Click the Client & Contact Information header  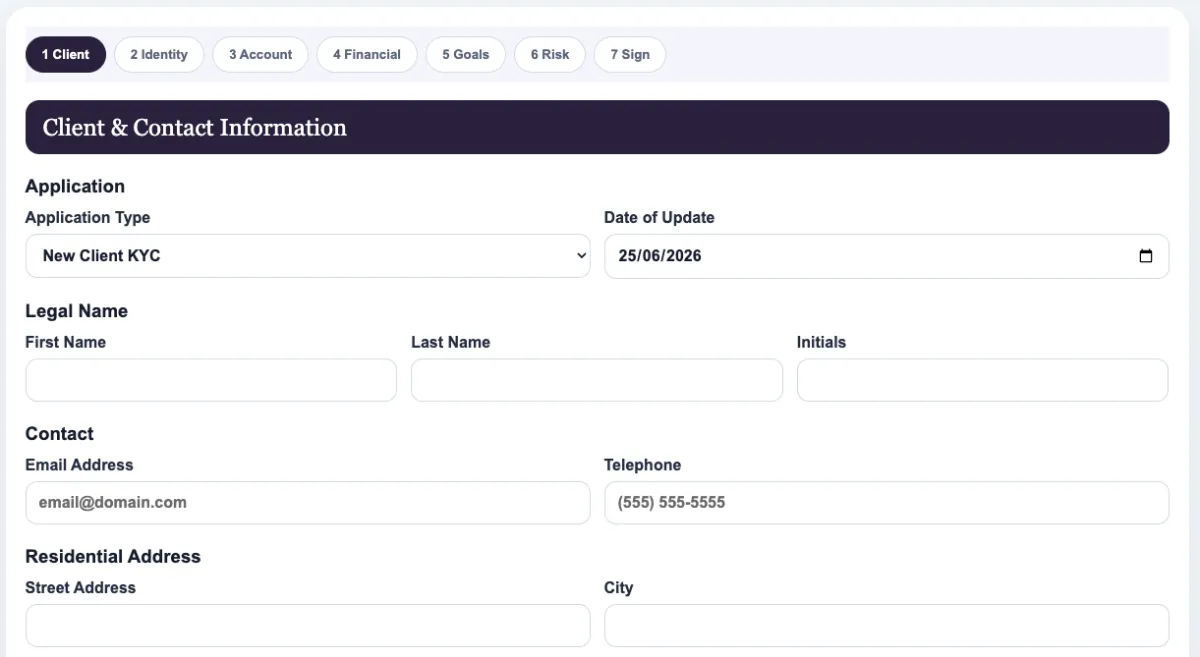click(x=597, y=127)
